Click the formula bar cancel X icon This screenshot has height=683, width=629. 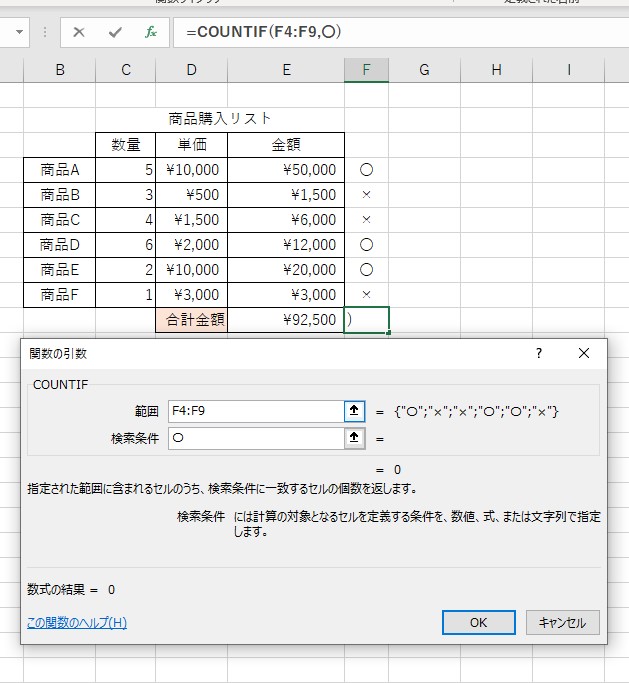point(79,32)
